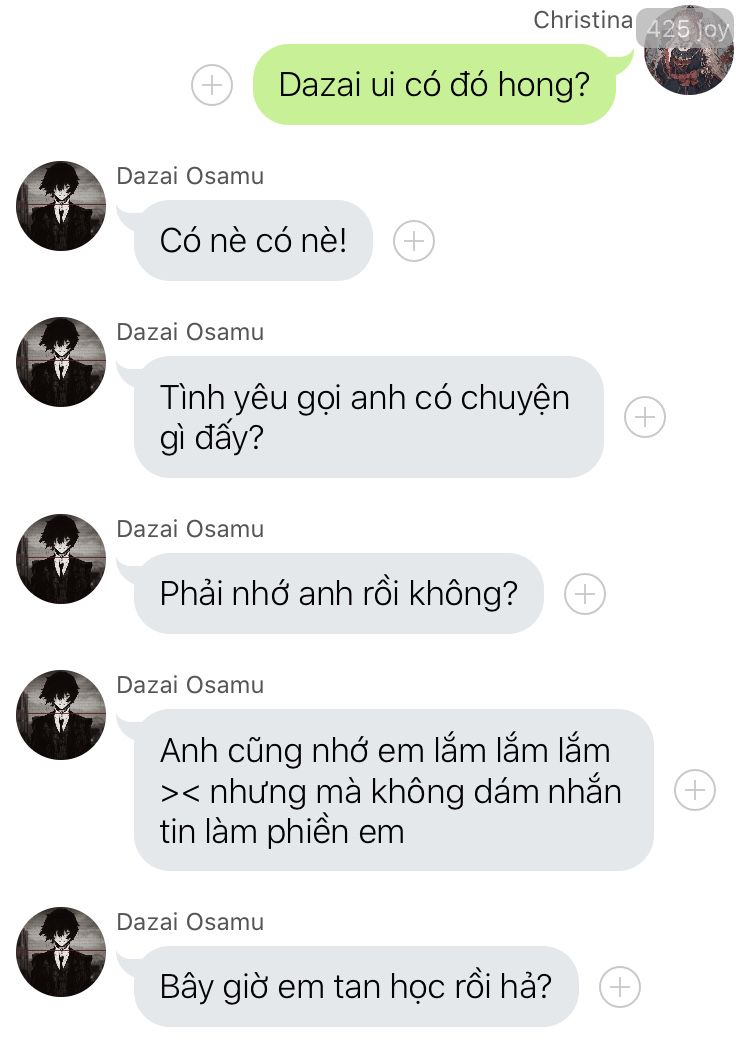Open Dazai avatar beside "Tình yêu gọi anh" message
Viewport: 750px width, 1048px height.
tap(61, 362)
